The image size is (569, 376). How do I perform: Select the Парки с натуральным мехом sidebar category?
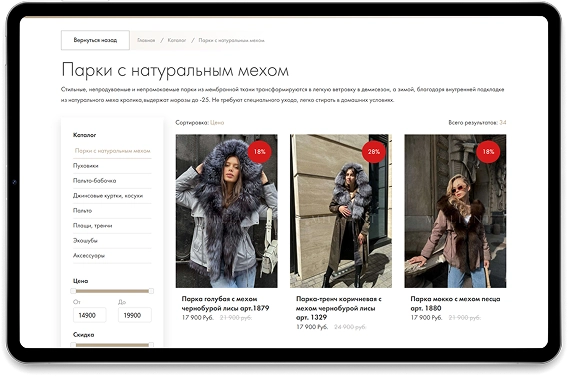[x=112, y=151]
